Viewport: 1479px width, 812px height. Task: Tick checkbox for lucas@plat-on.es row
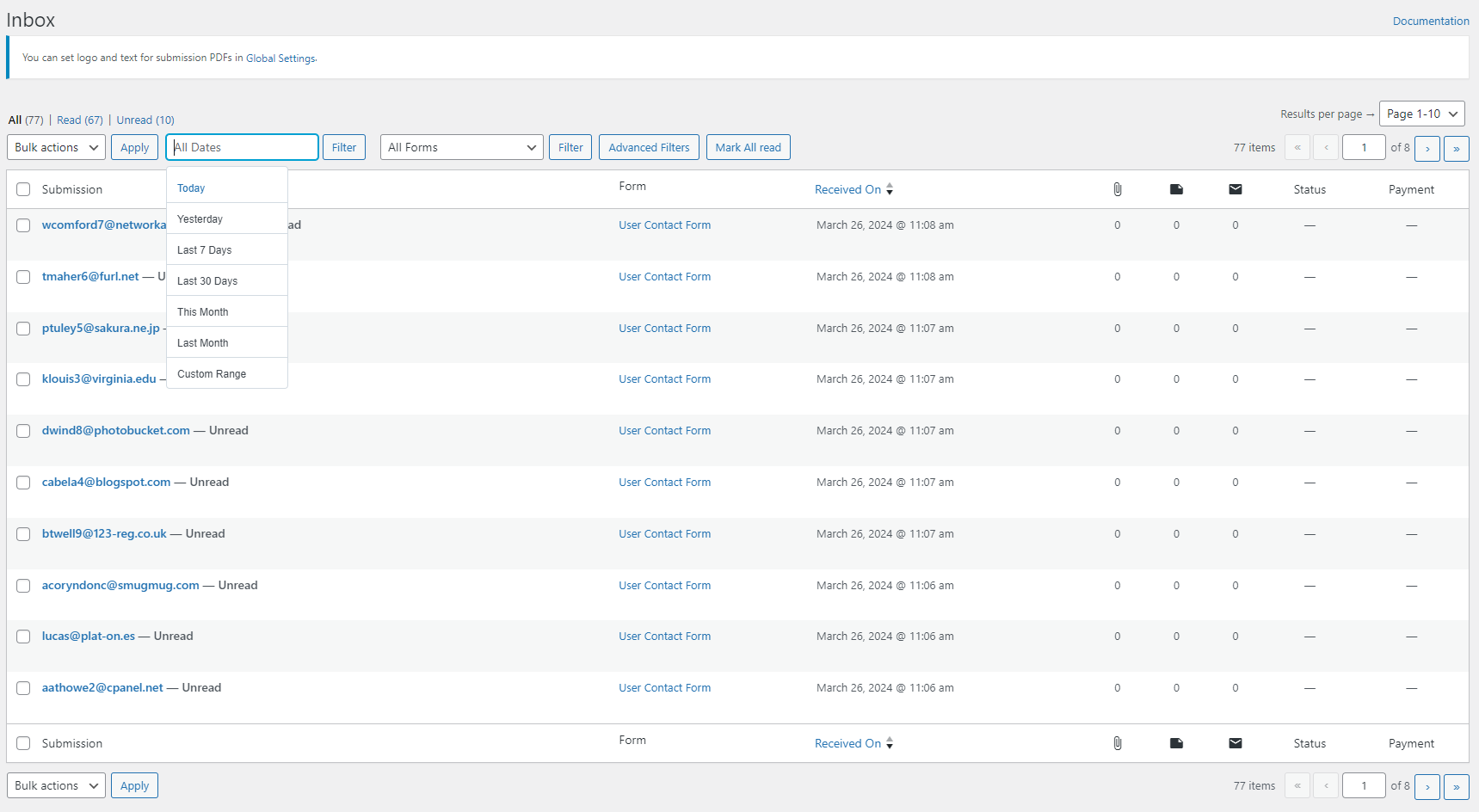tap(23, 637)
